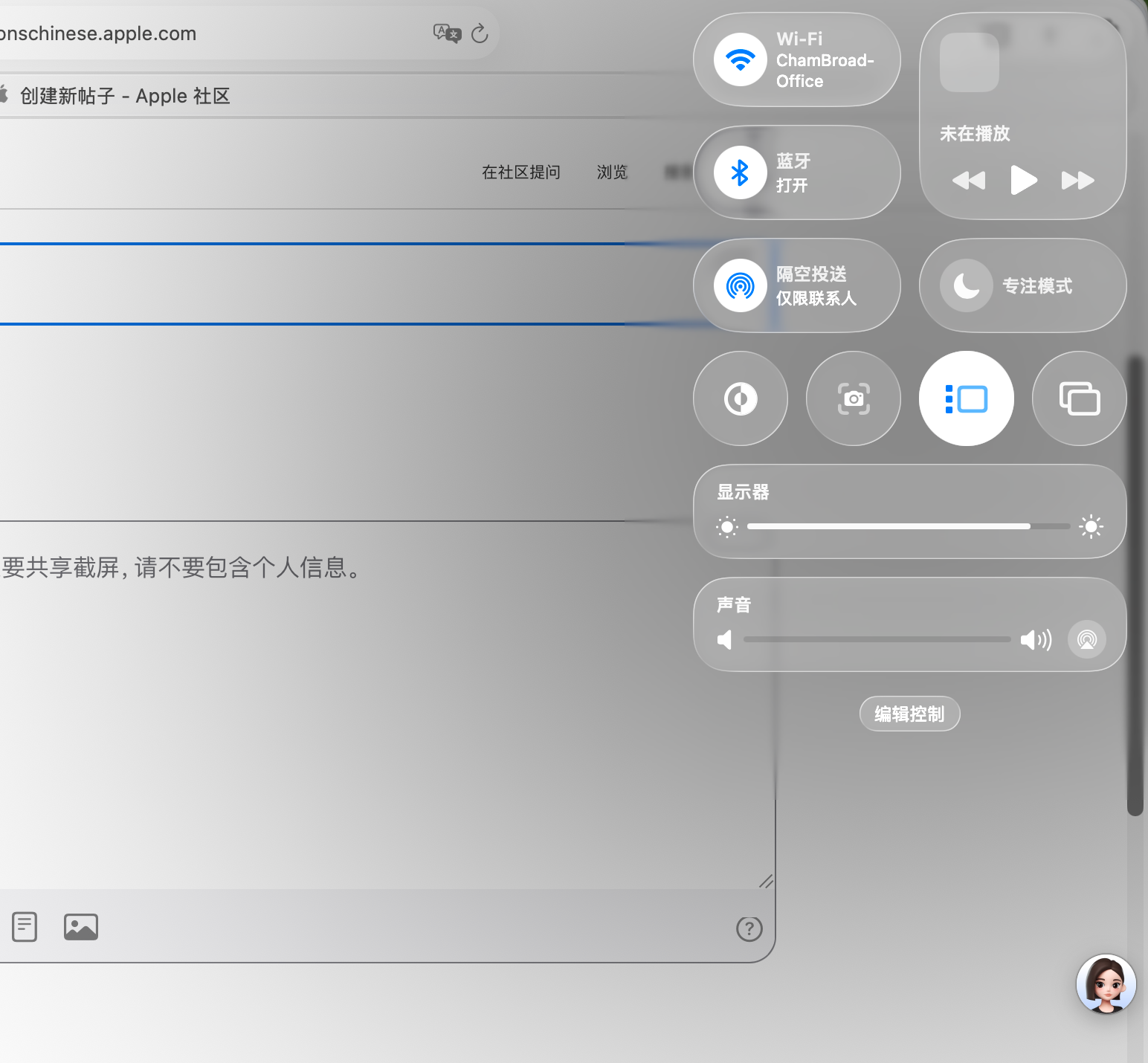
Task: Reload the page with refresh icon
Action: click(x=480, y=33)
